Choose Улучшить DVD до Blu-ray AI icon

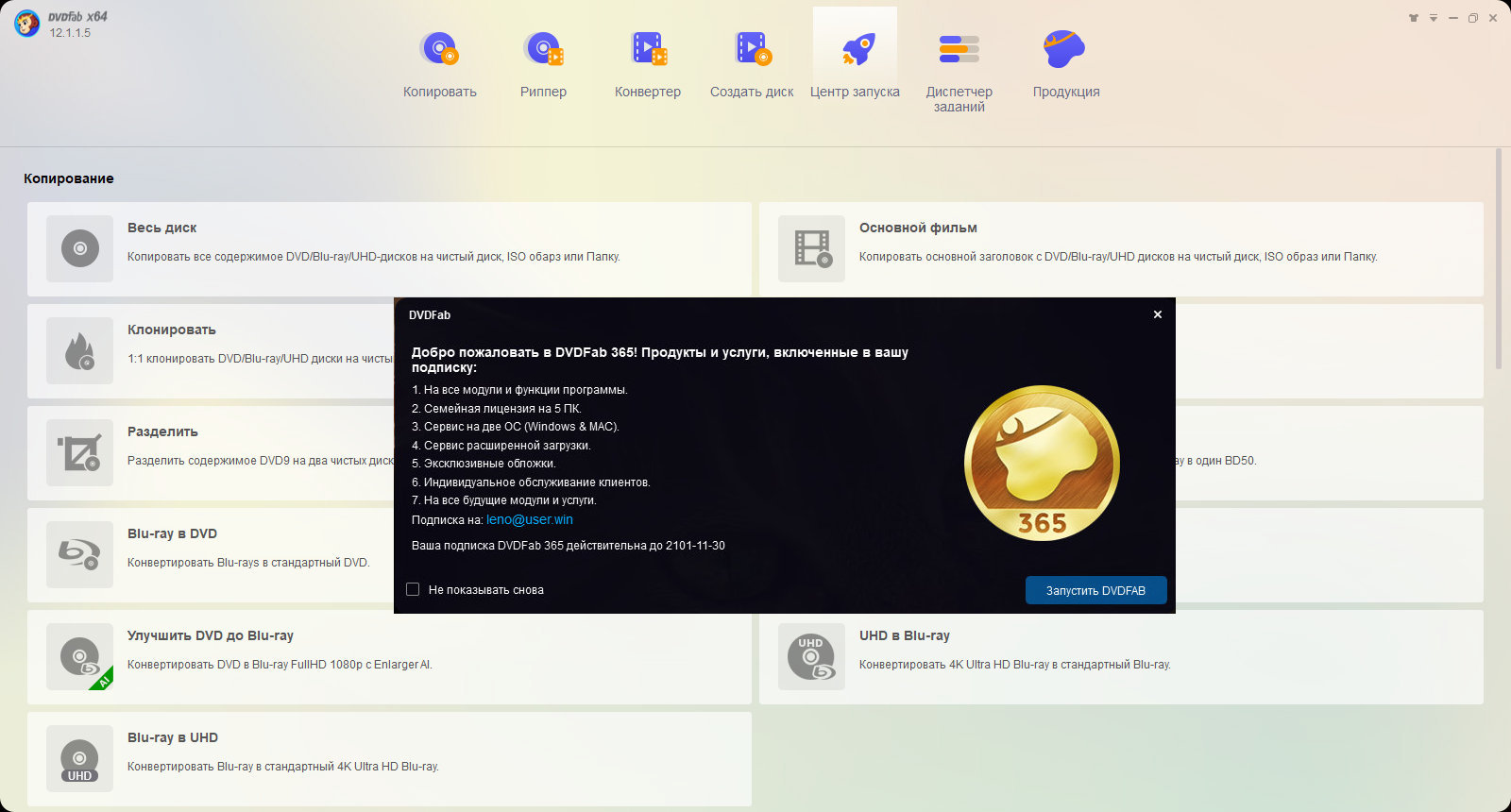click(80, 657)
